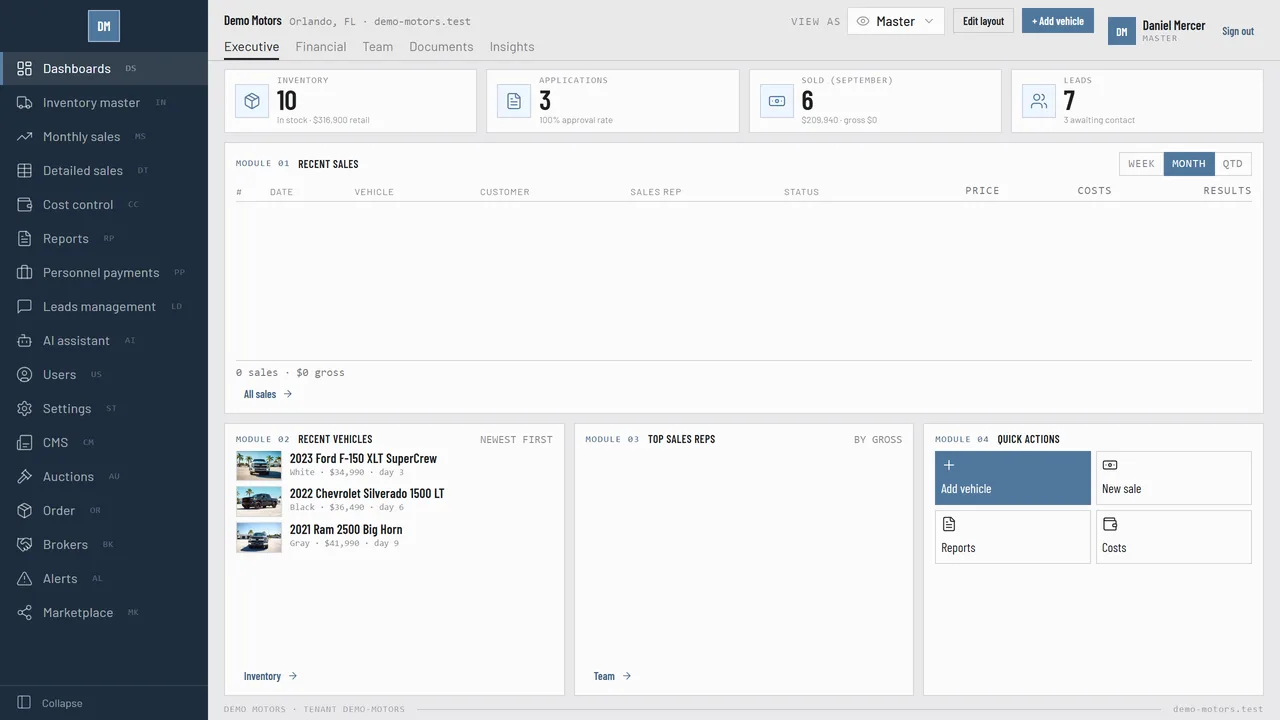Image resolution: width=1280 pixels, height=720 pixels.
Task: Click the Monthly sales trend icon
Action: pos(25,137)
